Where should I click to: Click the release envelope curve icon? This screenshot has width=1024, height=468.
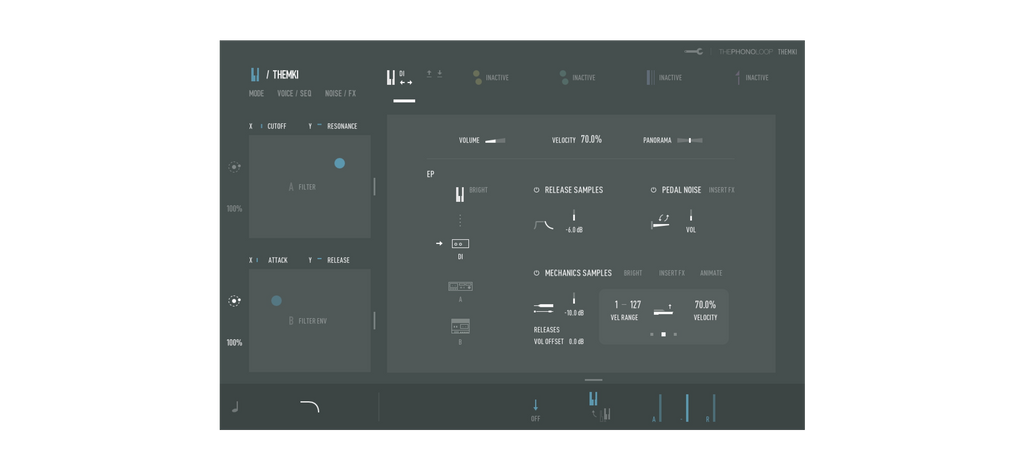544,225
